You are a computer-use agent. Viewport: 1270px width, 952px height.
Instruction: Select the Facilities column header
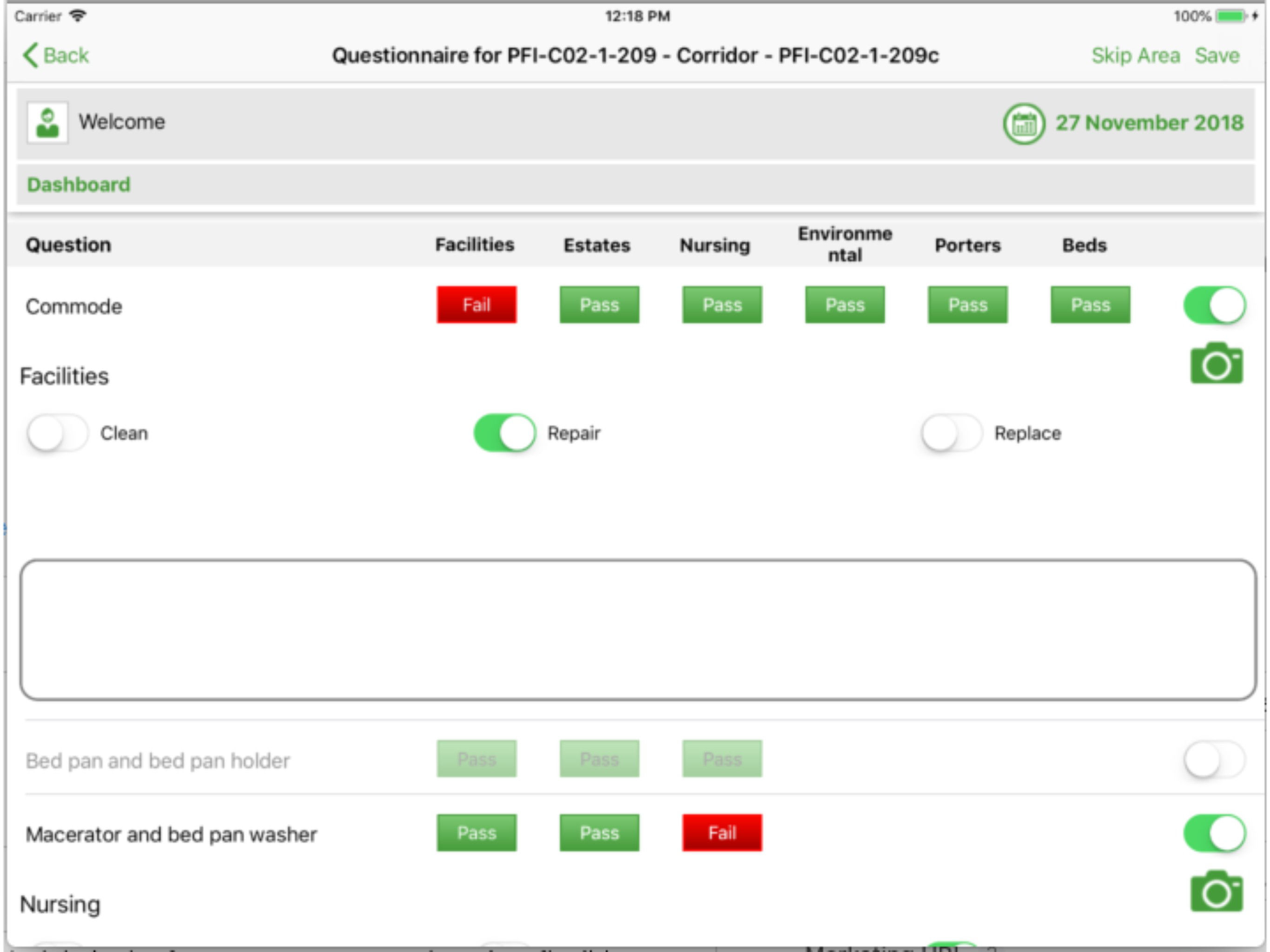(475, 245)
